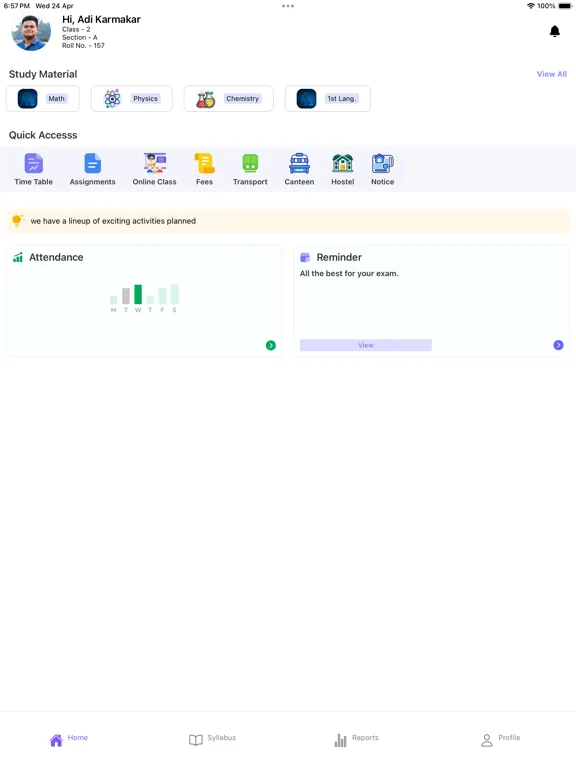The width and height of the screenshot is (576, 768).
Task: Switch to Syllabus tab
Action: (x=212, y=739)
